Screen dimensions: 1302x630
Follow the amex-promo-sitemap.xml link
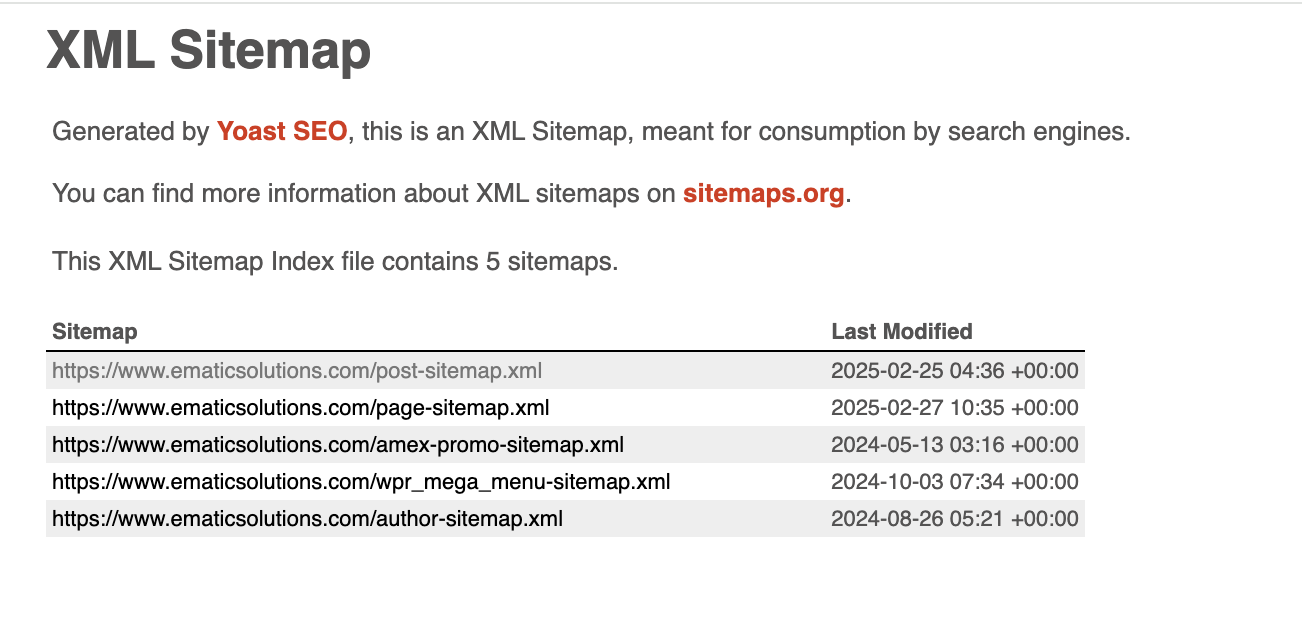[x=338, y=445]
